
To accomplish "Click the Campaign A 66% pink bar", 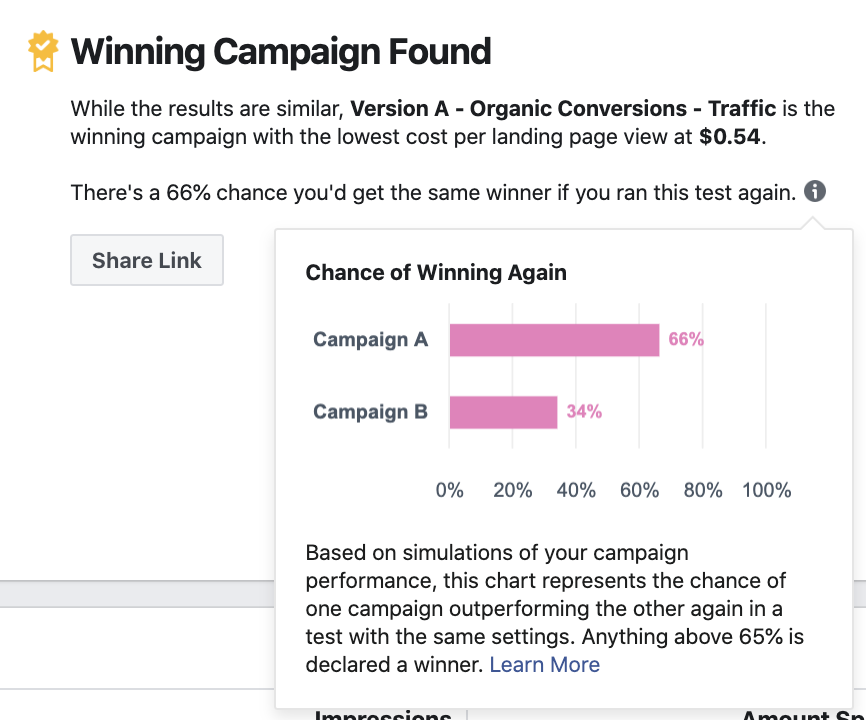I will (555, 340).
